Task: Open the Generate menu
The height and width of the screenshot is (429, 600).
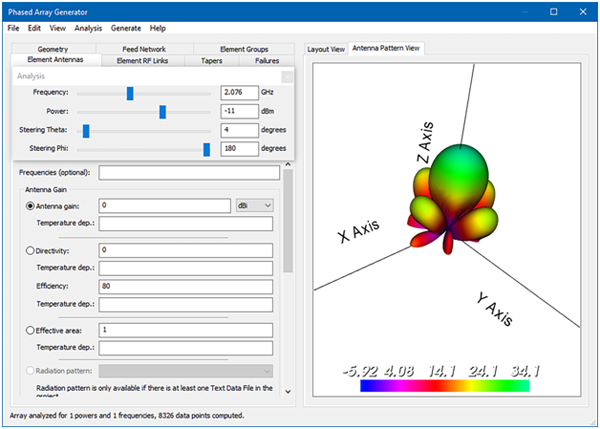Action: (126, 28)
